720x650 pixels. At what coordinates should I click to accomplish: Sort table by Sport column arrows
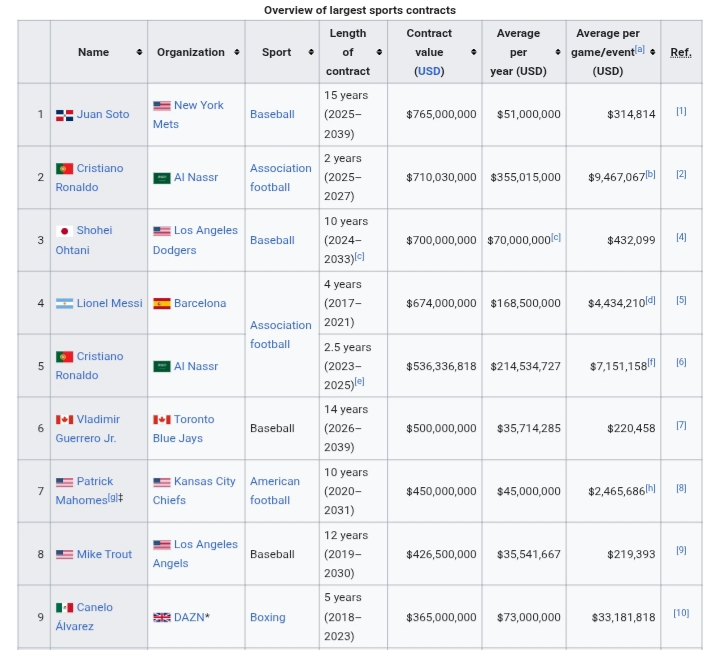point(311,52)
